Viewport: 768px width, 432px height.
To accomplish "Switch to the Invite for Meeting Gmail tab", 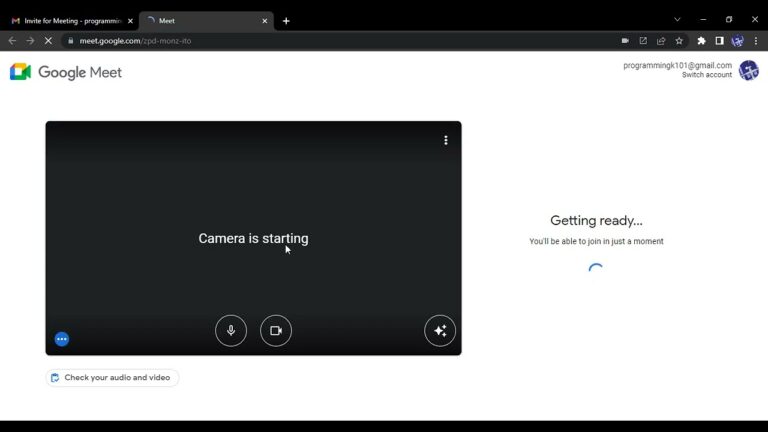I will click(72, 21).
